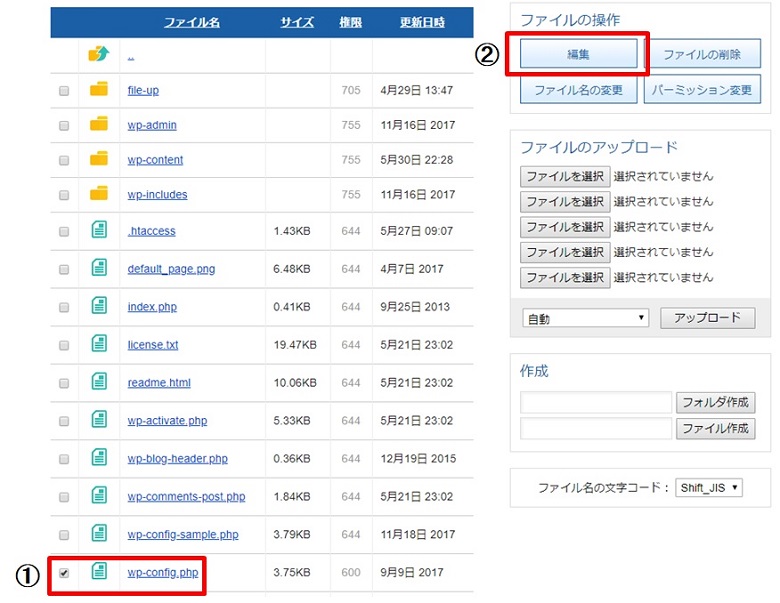The width and height of the screenshot is (780, 603).
Task: Click the readme.html file icon
Action: (99, 381)
